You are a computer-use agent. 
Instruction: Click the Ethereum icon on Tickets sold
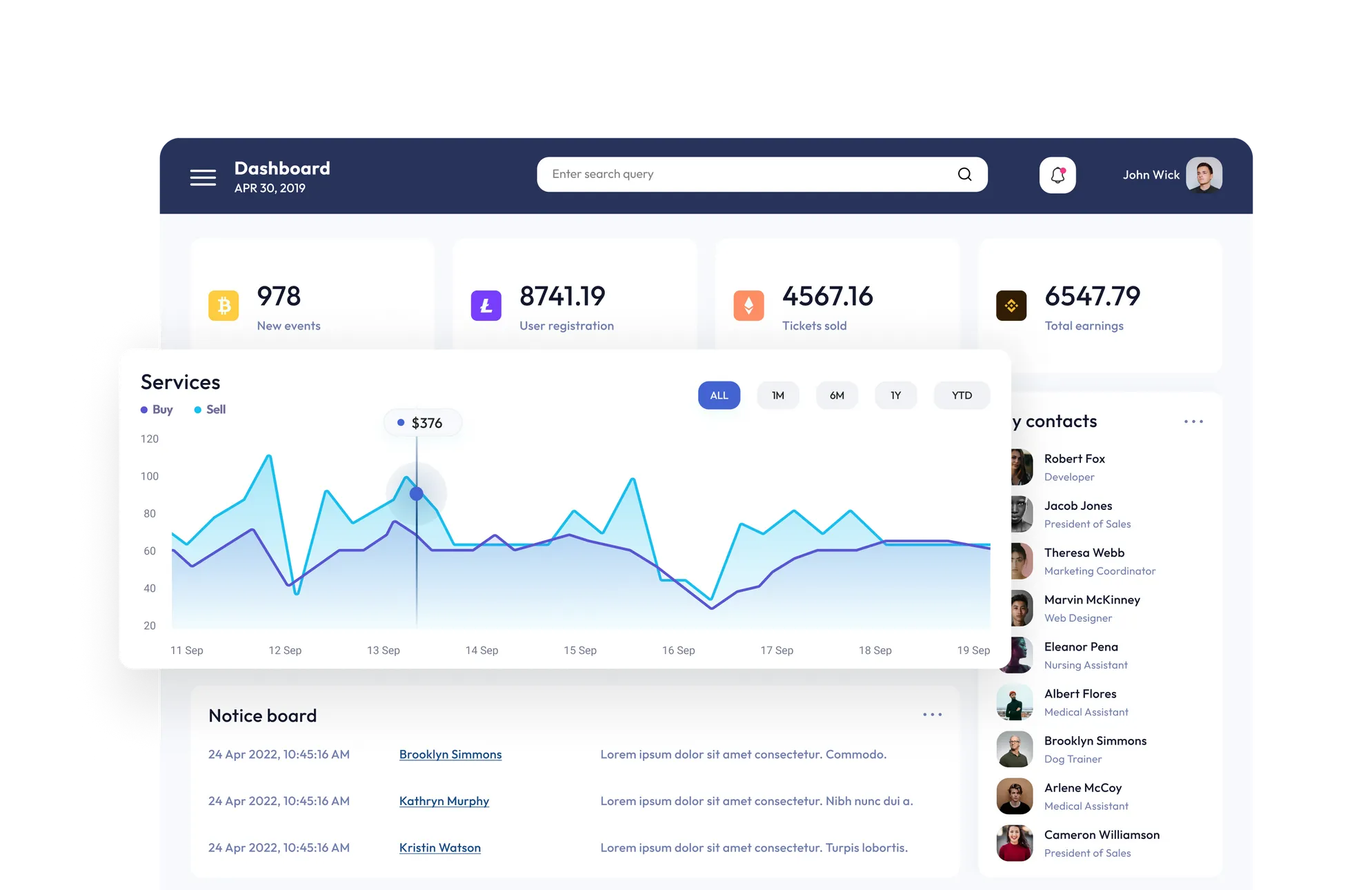[748, 306]
